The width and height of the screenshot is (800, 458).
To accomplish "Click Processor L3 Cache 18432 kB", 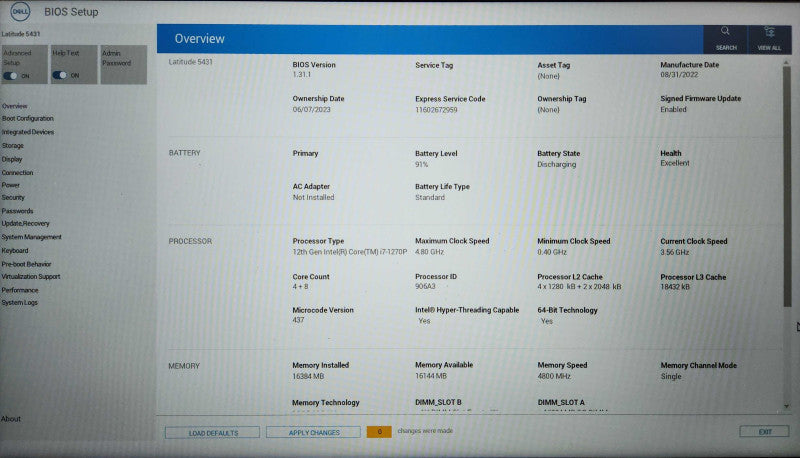I will (x=675, y=287).
